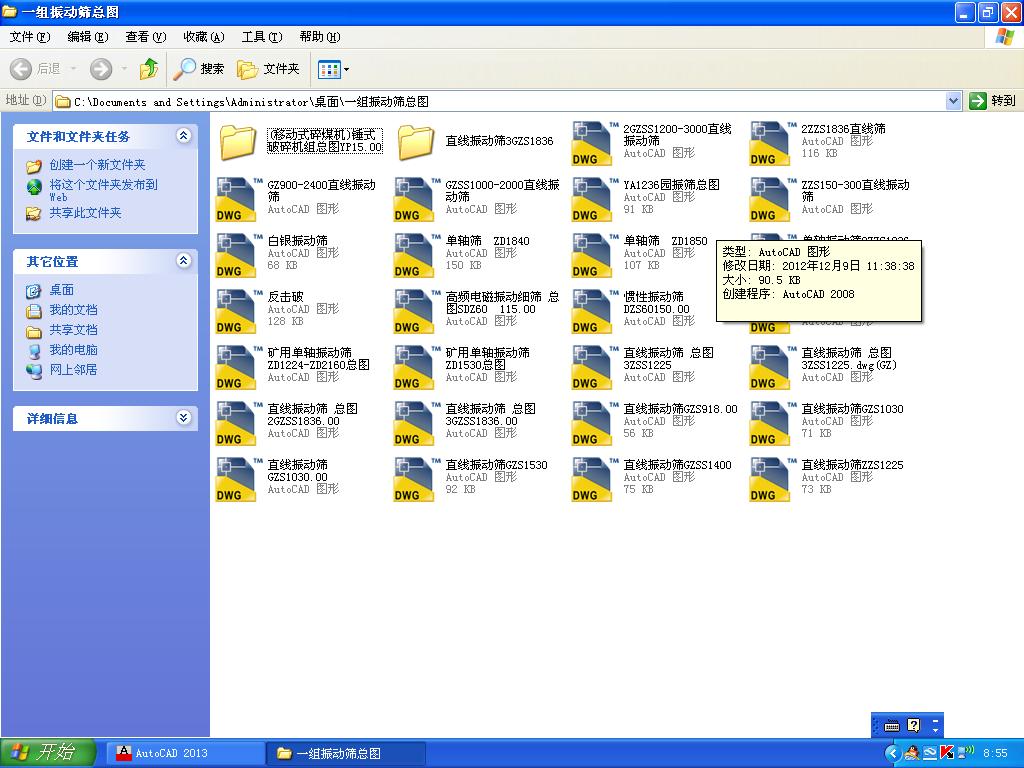
Task: Select the 直线振动筛 总图 3GZSS1836.00 icon
Action: point(415,423)
